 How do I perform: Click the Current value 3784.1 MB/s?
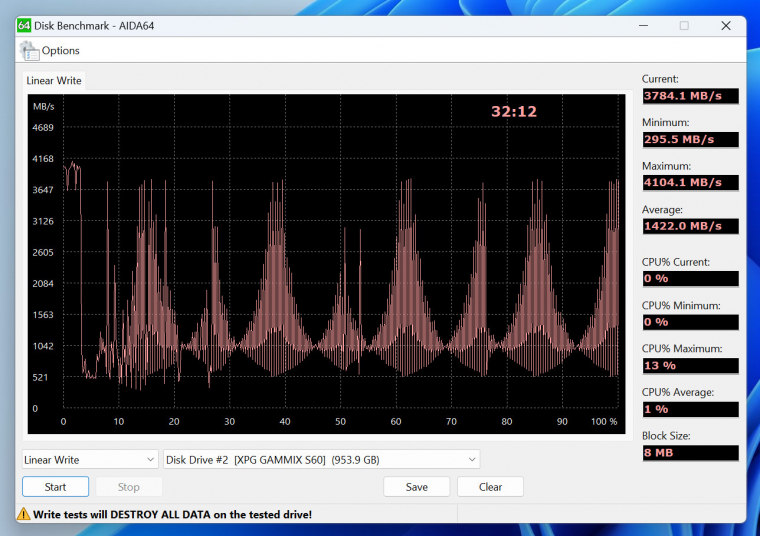pyautogui.click(x=691, y=96)
